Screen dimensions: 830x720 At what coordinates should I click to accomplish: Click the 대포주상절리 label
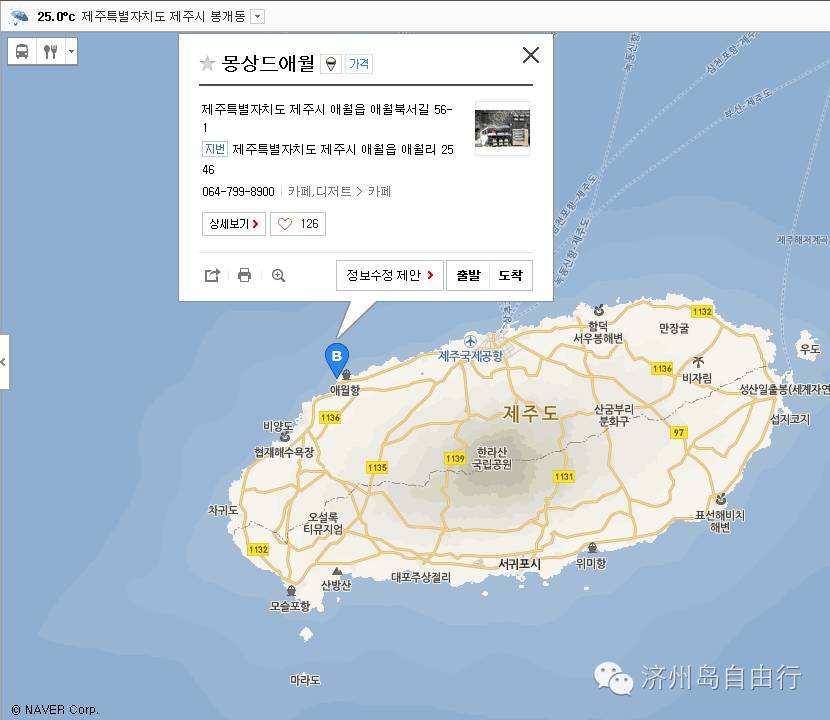coord(421,578)
